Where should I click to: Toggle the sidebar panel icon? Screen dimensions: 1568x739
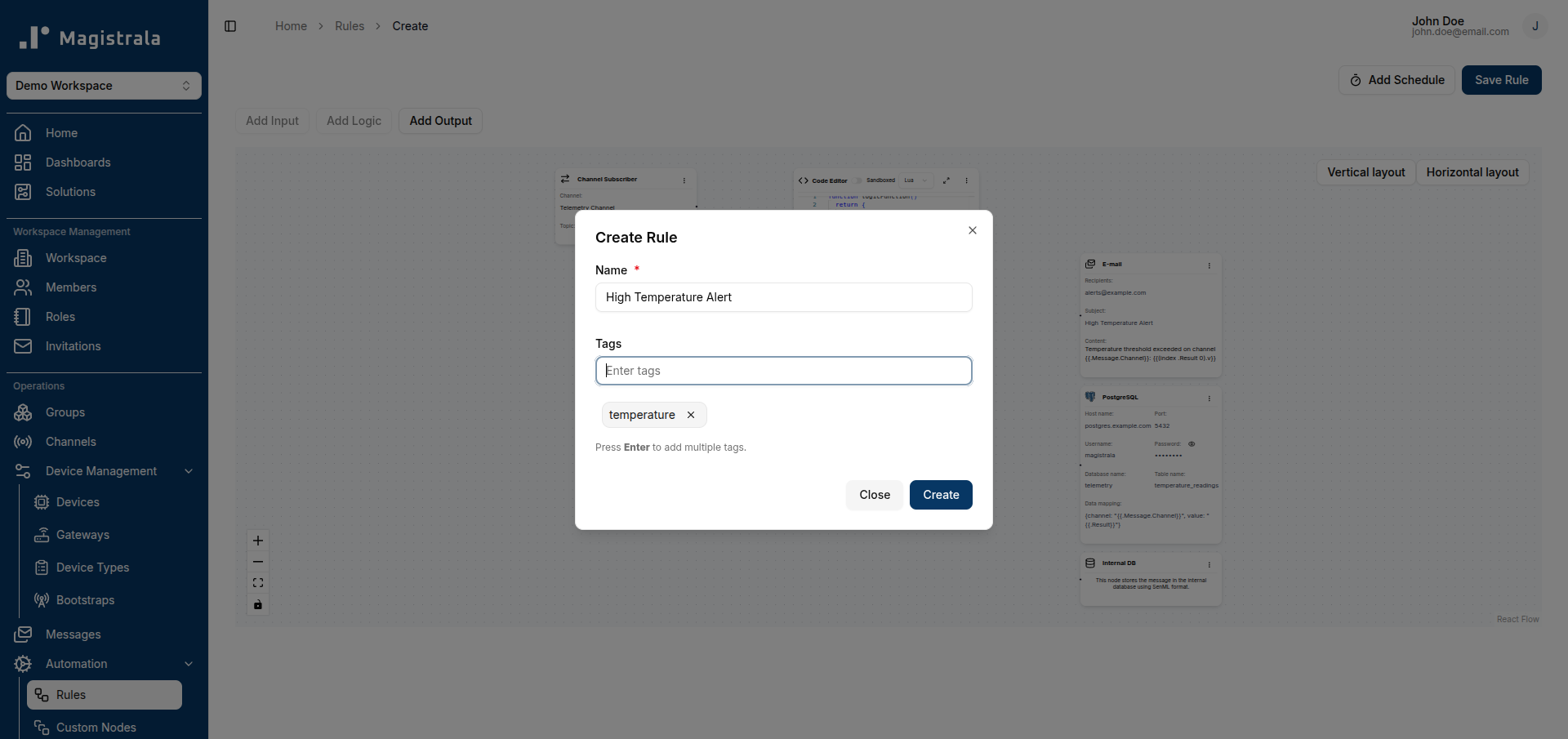(230, 26)
